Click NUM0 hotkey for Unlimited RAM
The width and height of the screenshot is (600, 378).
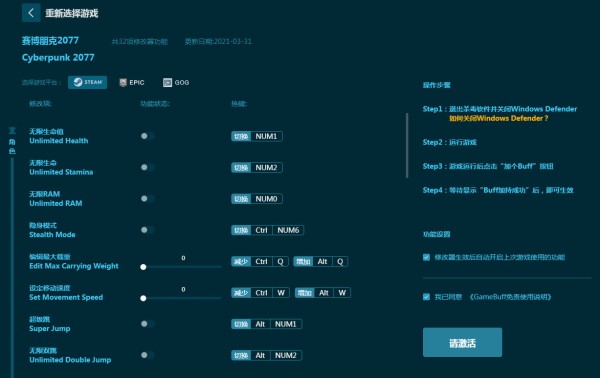257,199
